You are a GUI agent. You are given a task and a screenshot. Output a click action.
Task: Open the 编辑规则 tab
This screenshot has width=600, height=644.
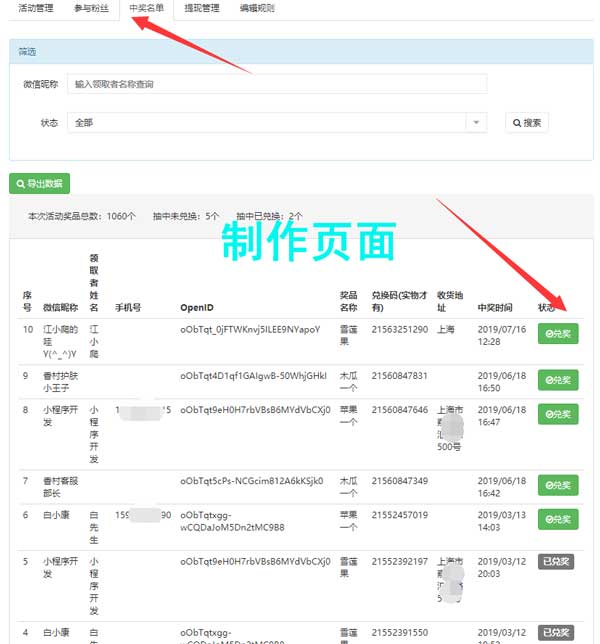click(x=257, y=8)
